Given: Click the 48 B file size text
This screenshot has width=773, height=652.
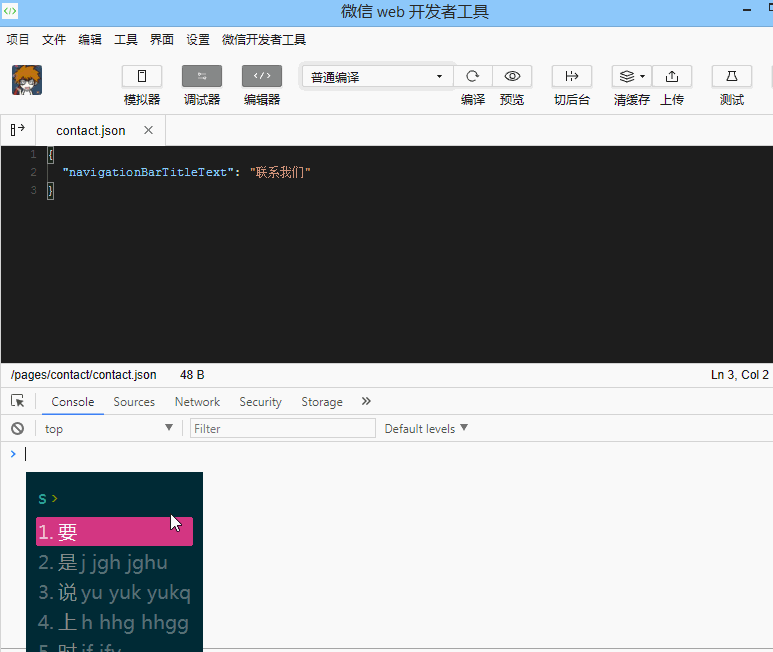Looking at the screenshot, I should pyautogui.click(x=192, y=375).
